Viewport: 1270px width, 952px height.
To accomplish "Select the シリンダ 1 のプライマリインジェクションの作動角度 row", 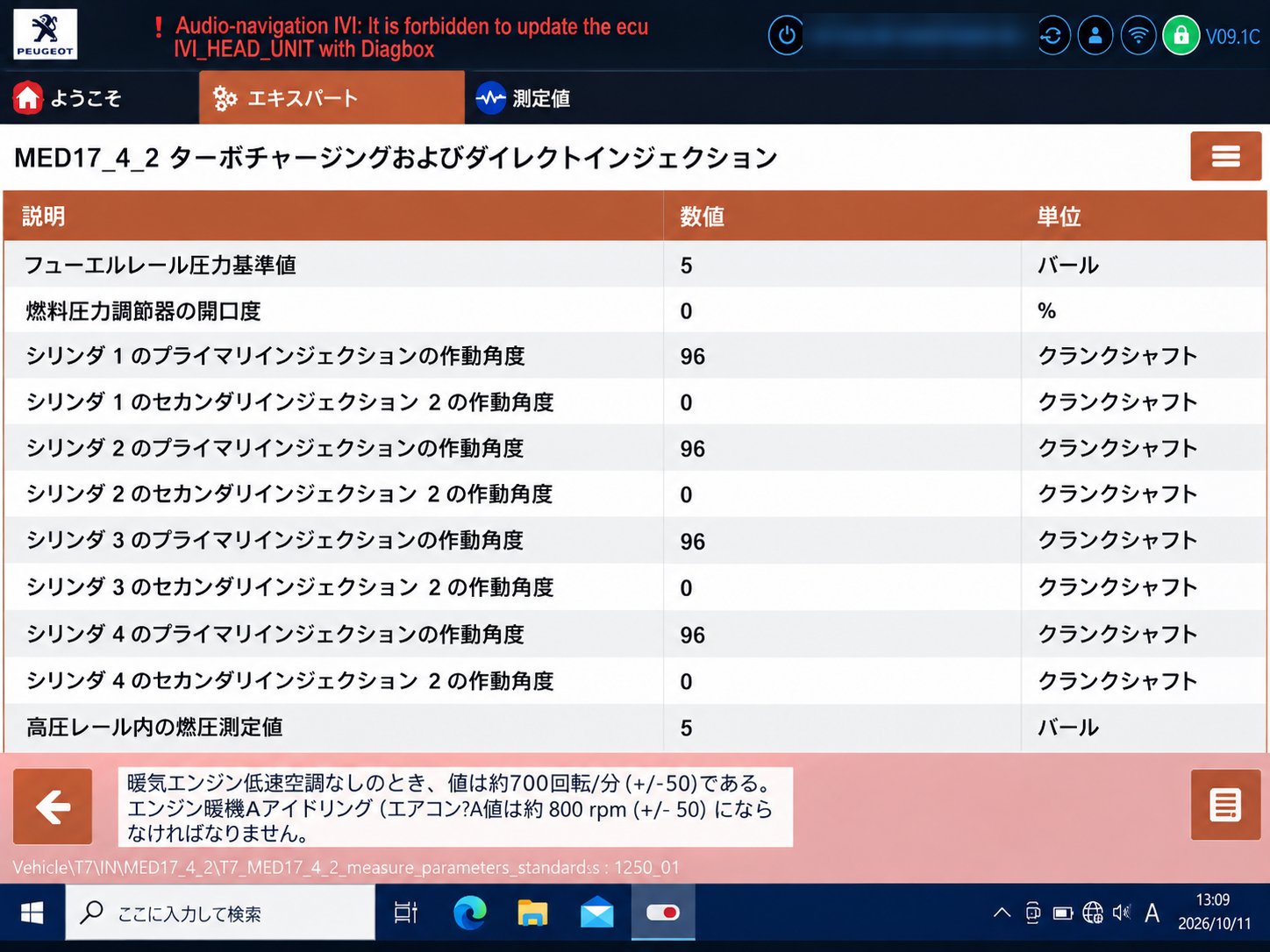I will 635,356.
